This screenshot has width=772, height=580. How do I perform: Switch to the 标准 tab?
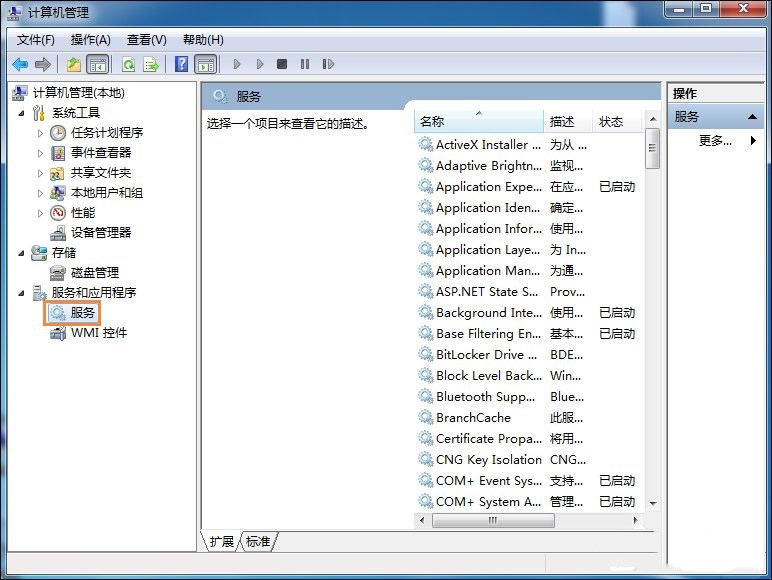point(258,542)
